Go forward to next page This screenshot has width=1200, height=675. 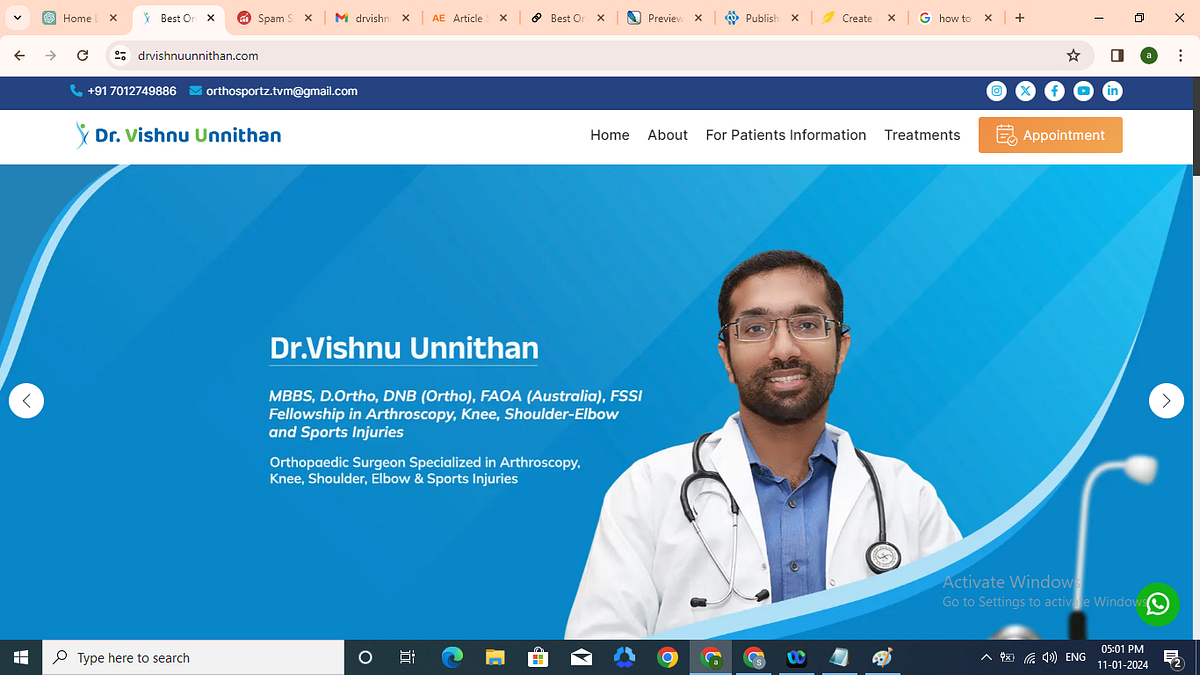(x=51, y=56)
